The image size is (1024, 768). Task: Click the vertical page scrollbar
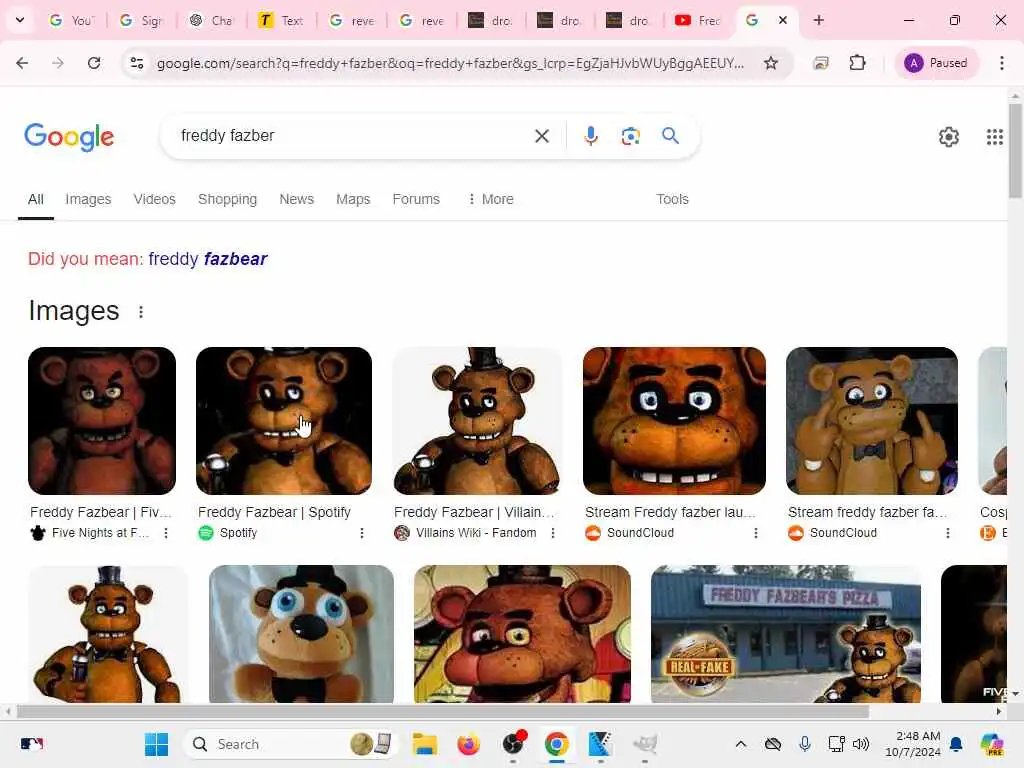[x=1015, y=150]
